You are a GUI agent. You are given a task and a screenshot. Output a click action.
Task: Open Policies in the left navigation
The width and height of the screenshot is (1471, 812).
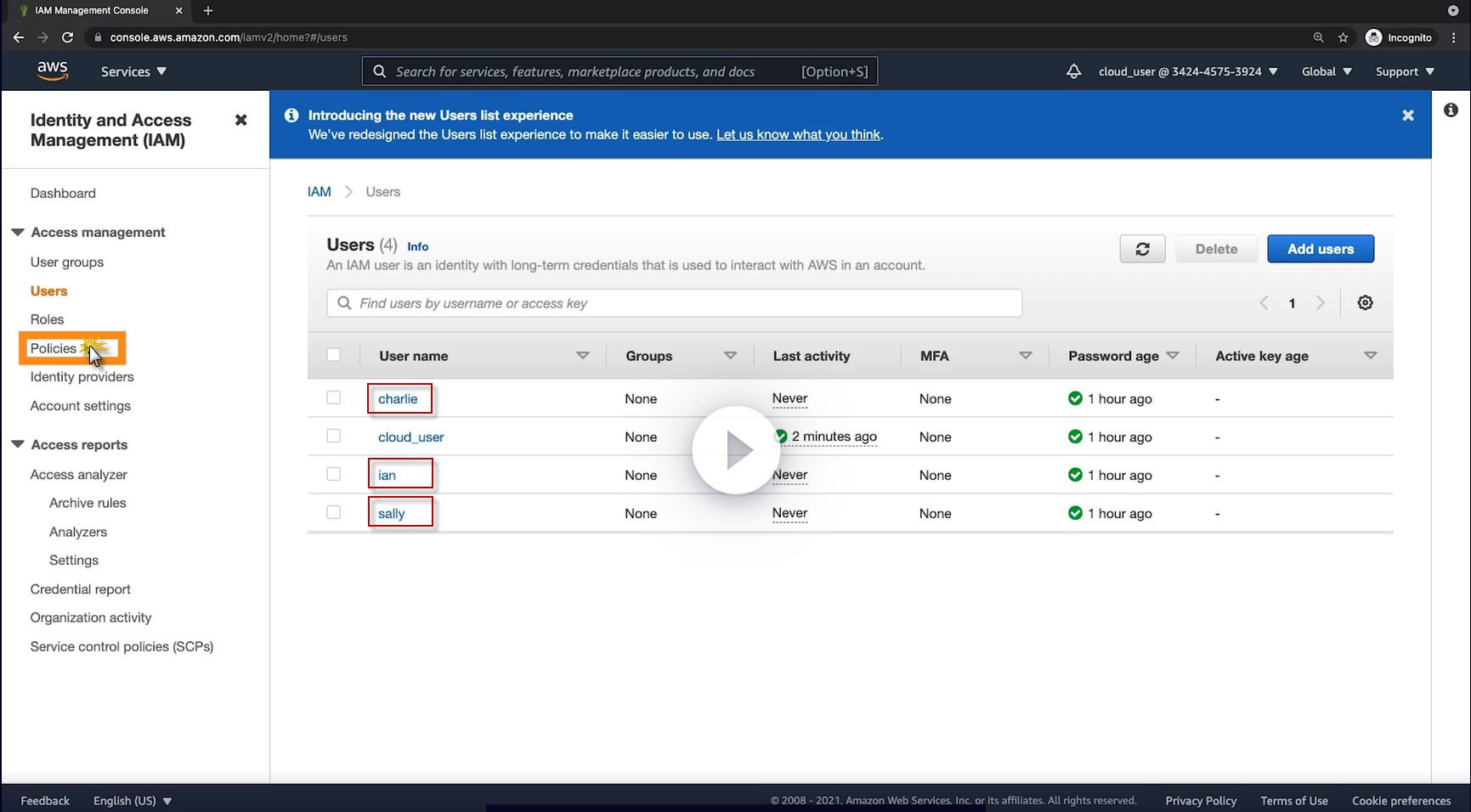54,348
